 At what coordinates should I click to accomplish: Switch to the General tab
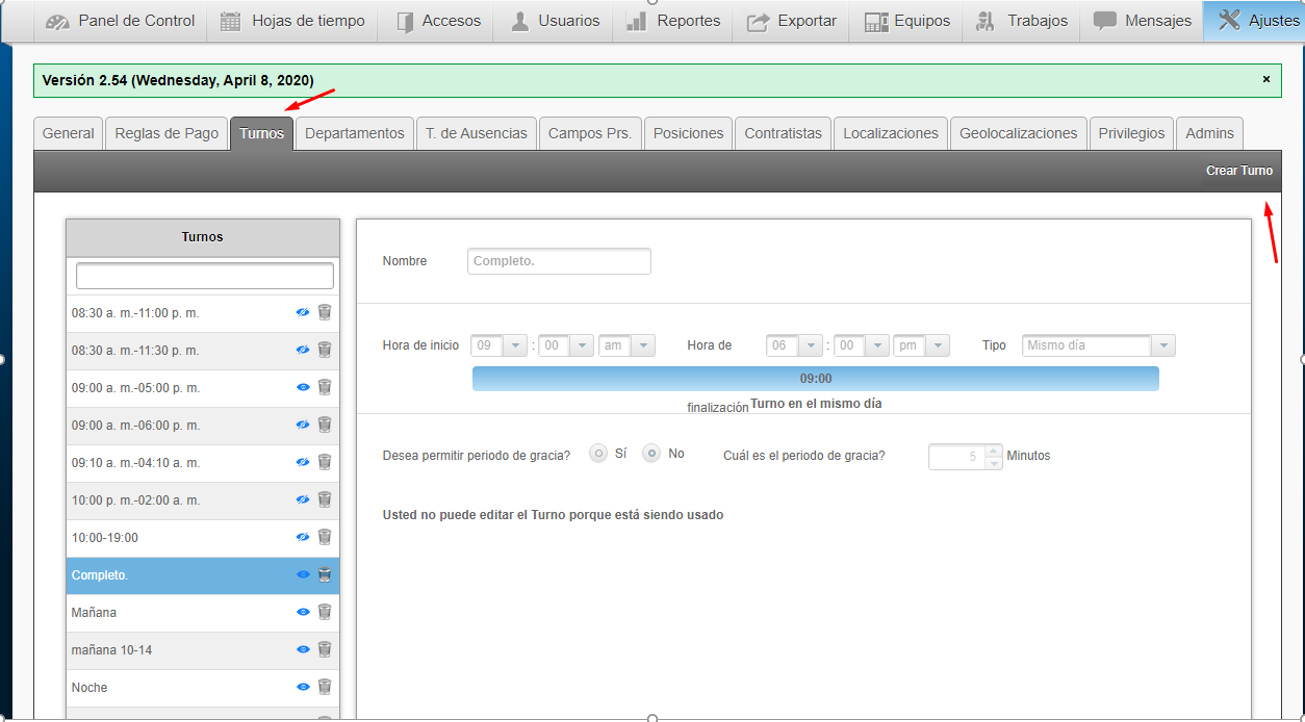68,133
